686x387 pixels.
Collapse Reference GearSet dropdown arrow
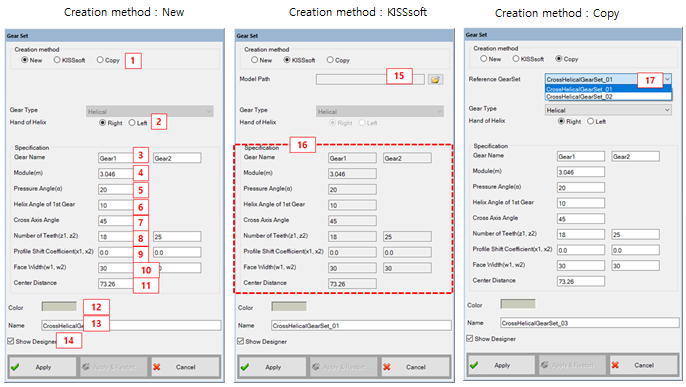tap(667, 79)
